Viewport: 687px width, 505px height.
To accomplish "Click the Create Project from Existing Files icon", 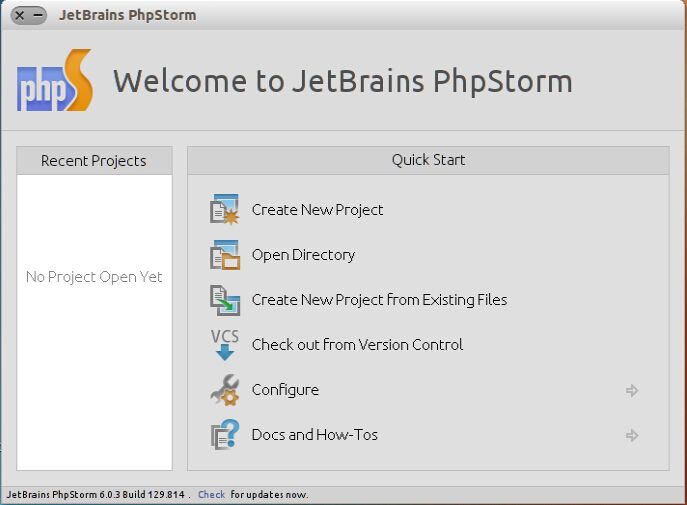I will (x=225, y=300).
